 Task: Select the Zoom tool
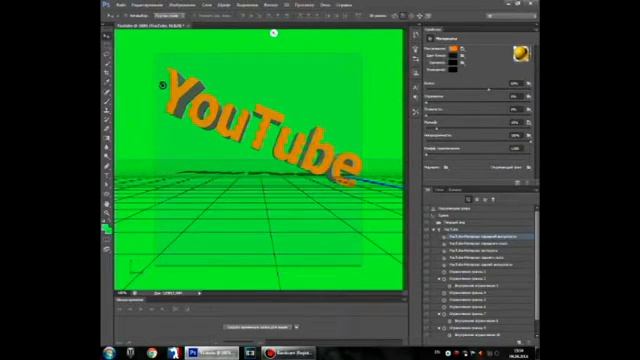click(107, 213)
